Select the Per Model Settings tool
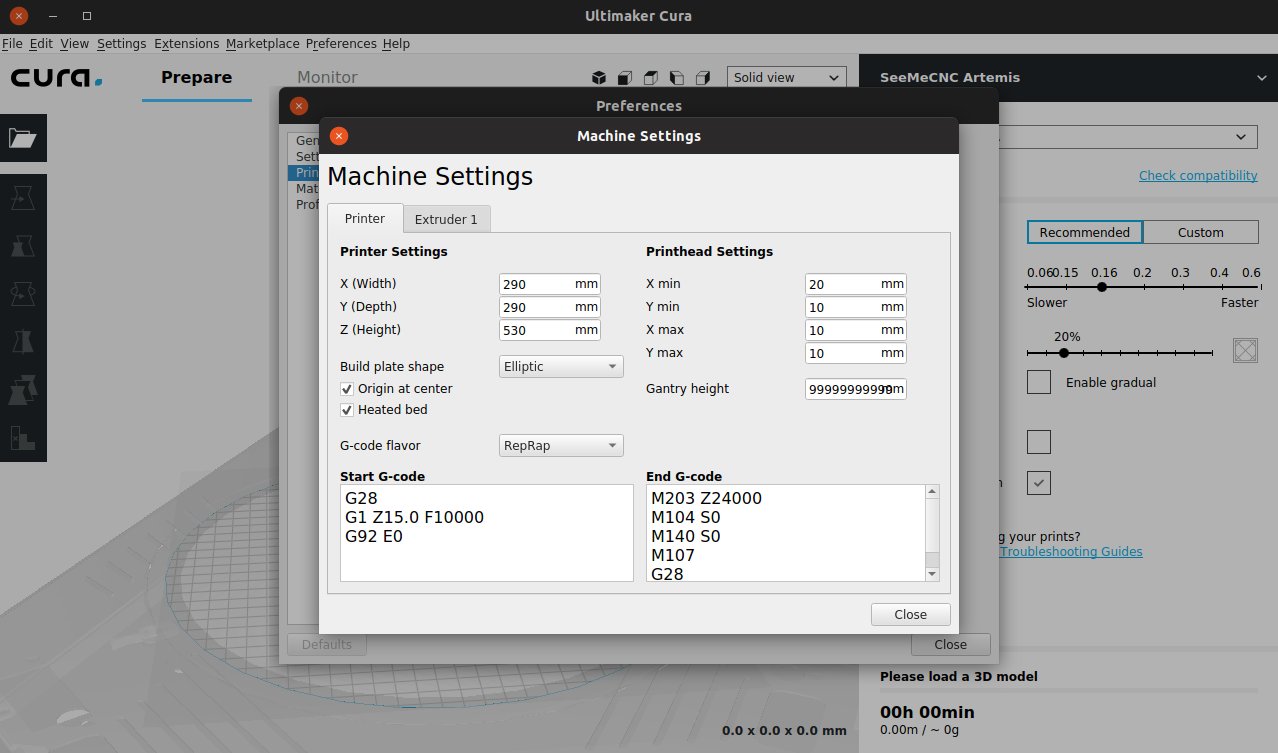1278x753 pixels. (x=23, y=391)
